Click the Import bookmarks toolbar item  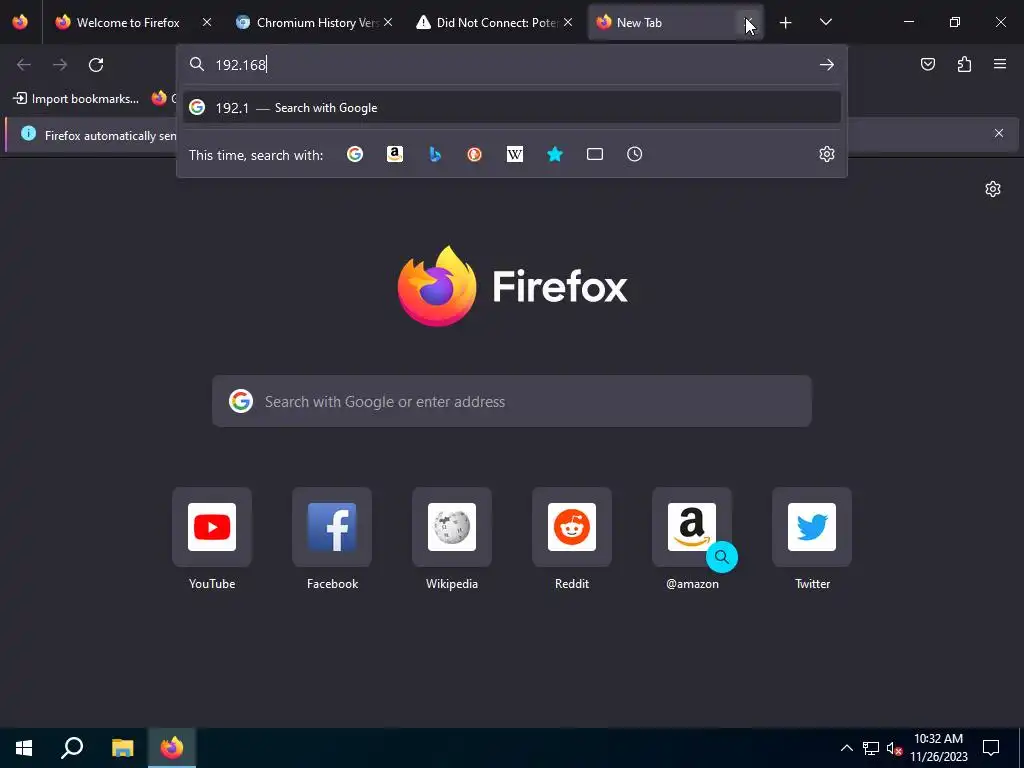pos(76,99)
